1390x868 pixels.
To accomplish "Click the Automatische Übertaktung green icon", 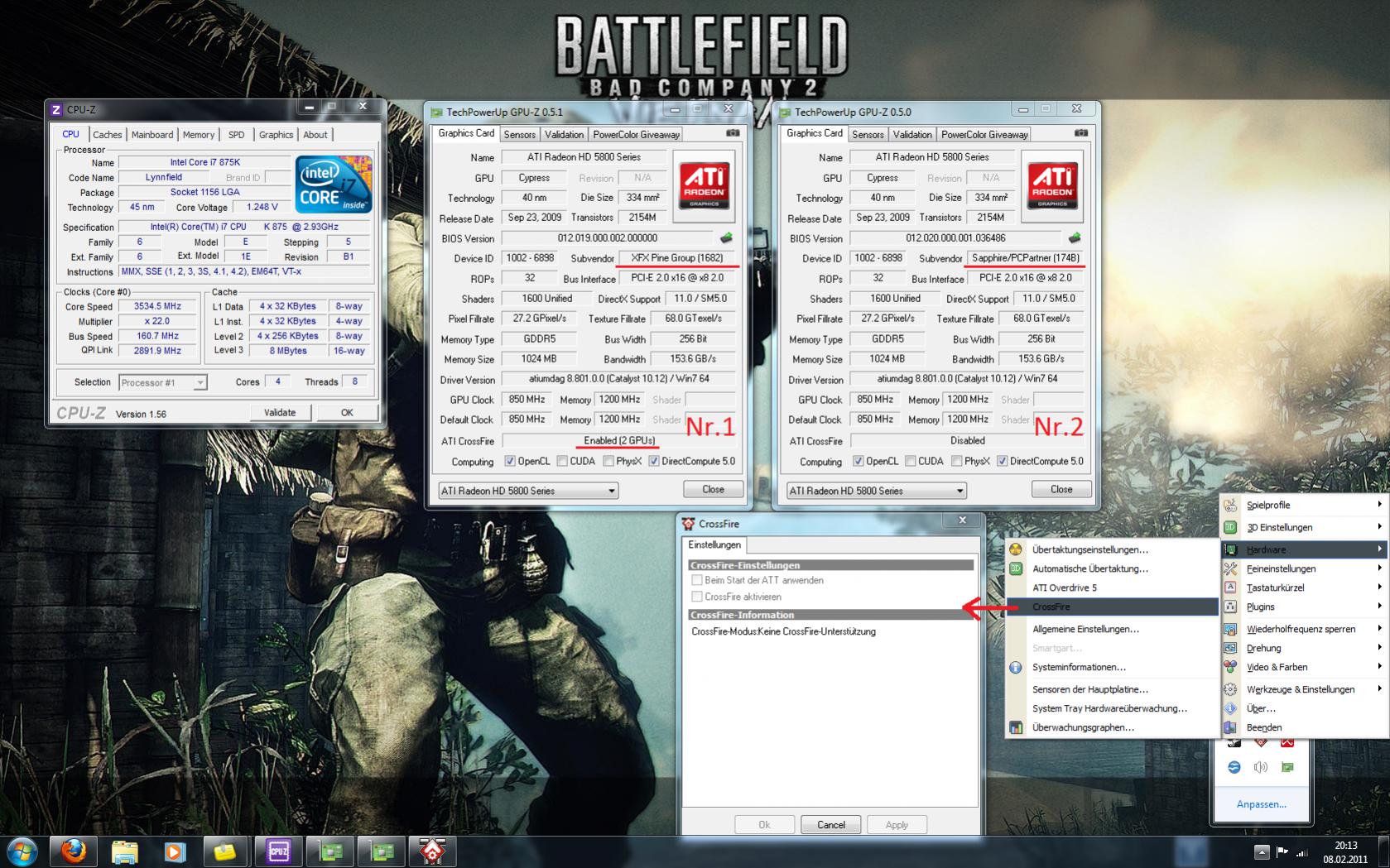I will [x=1016, y=568].
